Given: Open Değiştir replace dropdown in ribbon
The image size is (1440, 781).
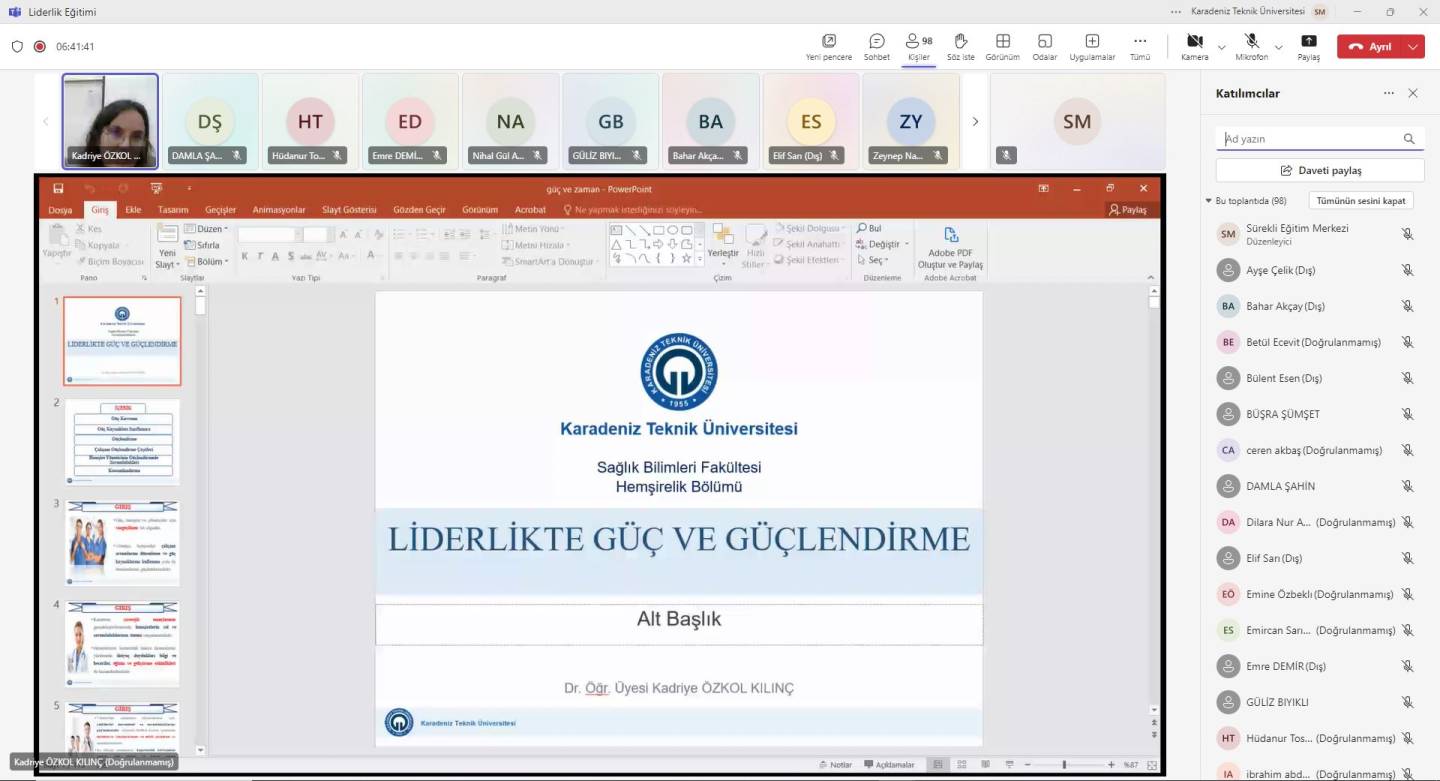Looking at the screenshot, I should click(882, 244).
